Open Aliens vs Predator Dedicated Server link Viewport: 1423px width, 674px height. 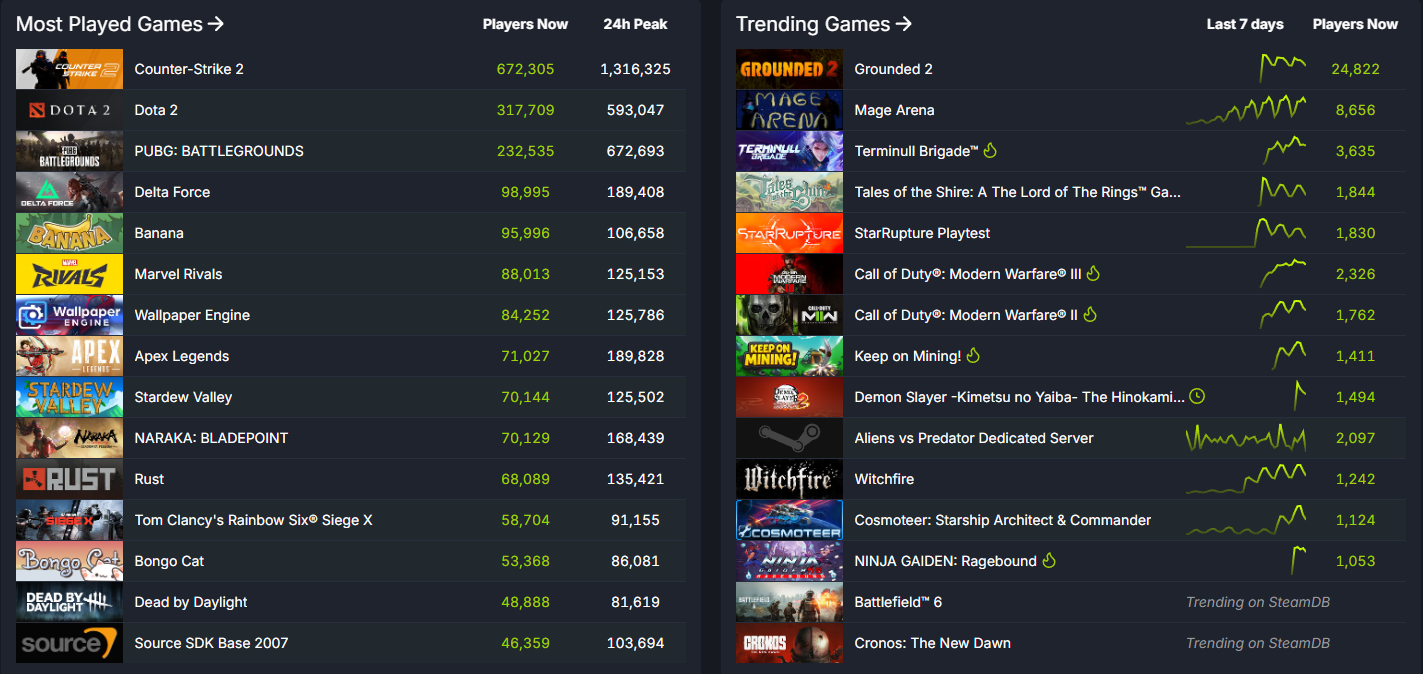click(x=974, y=438)
